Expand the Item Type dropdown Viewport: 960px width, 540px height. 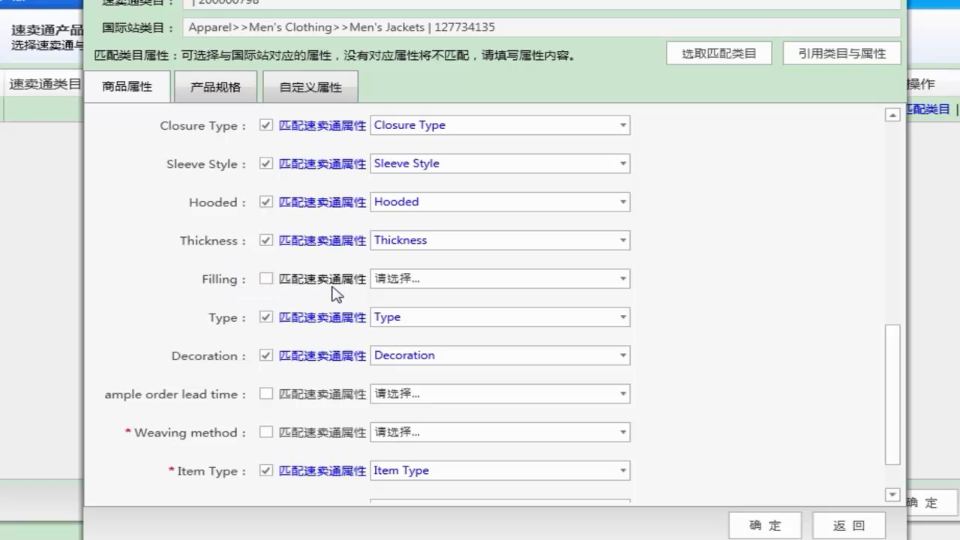click(x=500, y=470)
